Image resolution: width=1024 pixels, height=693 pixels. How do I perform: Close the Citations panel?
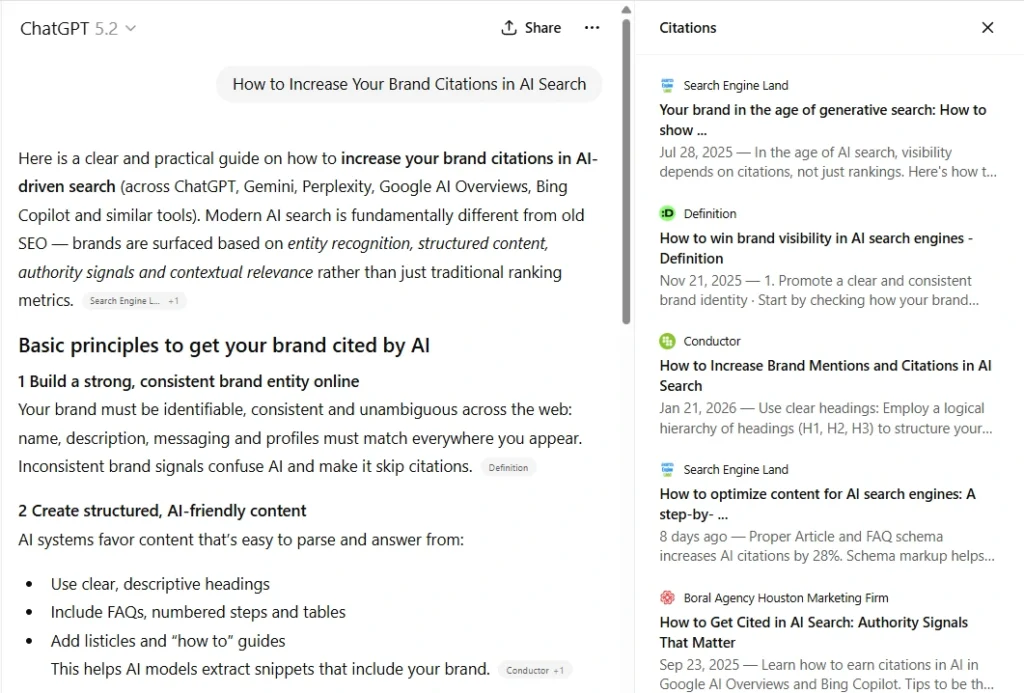coord(988,28)
